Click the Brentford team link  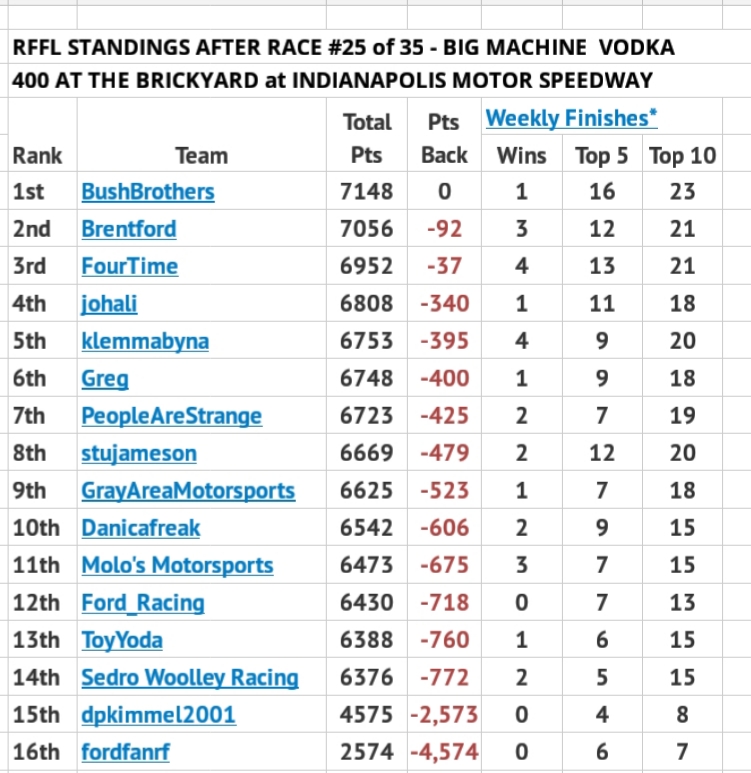[x=128, y=229]
